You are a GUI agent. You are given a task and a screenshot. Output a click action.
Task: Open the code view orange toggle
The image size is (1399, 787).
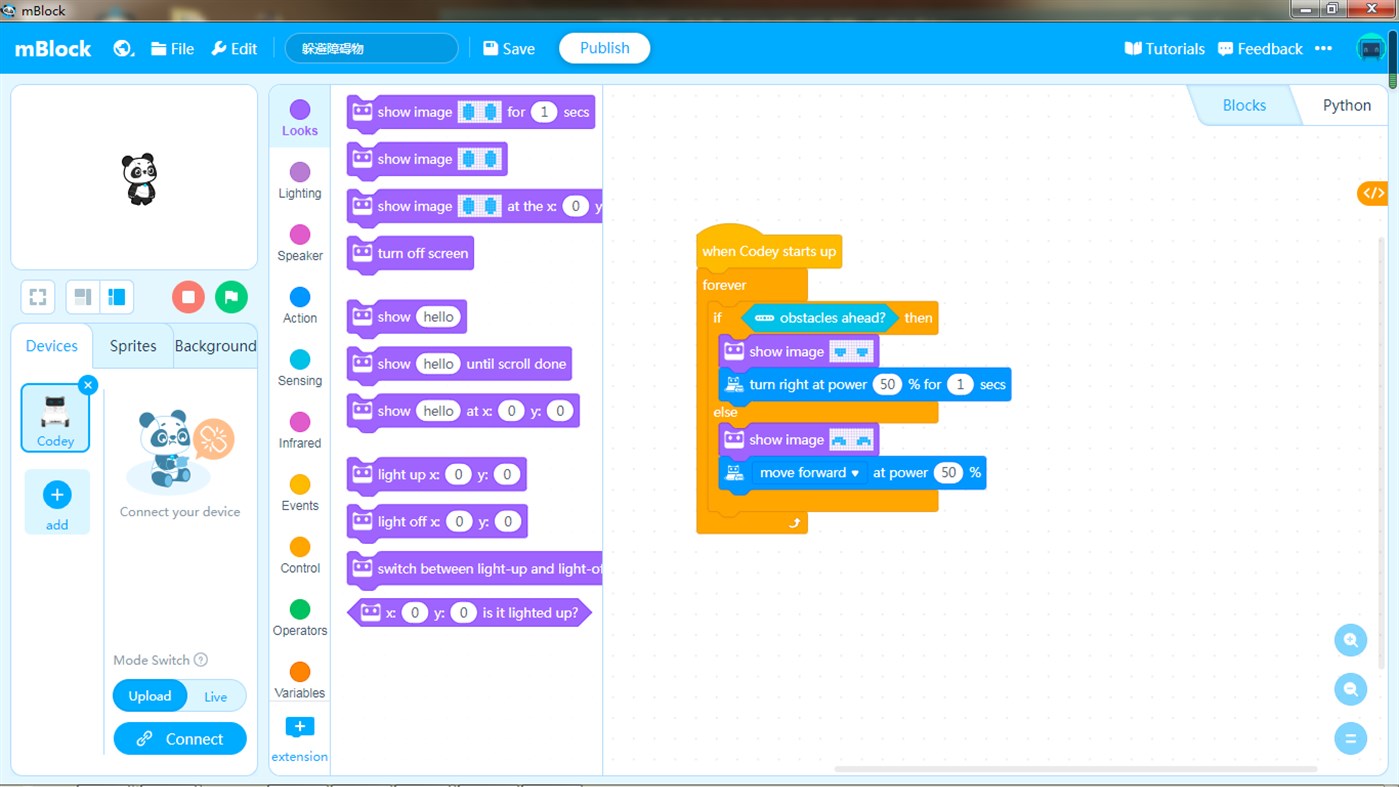click(x=1373, y=194)
